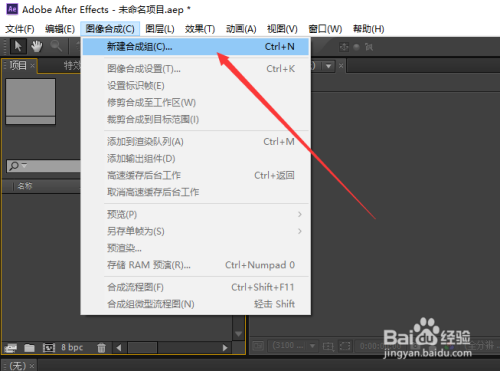Open the 效果(T) menu
The image size is (500, 371).
200,29
